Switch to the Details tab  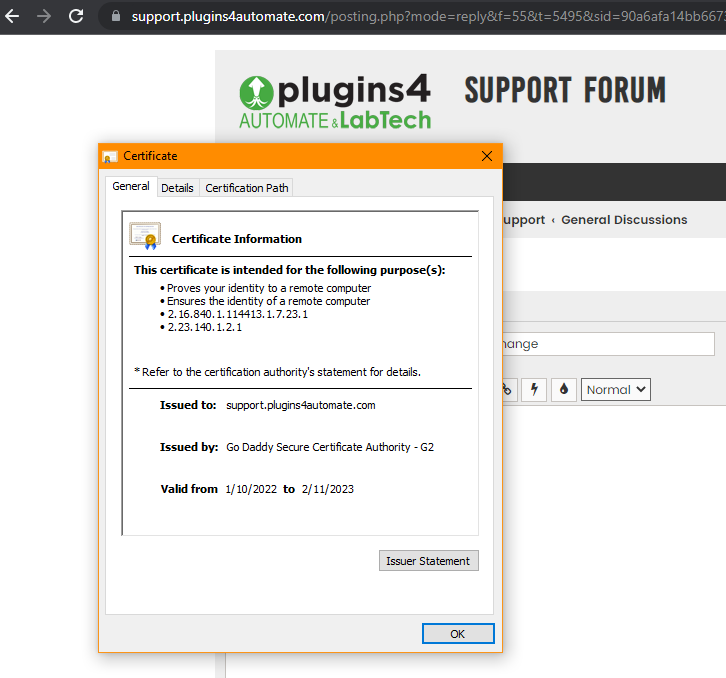(x=177, y=188)
